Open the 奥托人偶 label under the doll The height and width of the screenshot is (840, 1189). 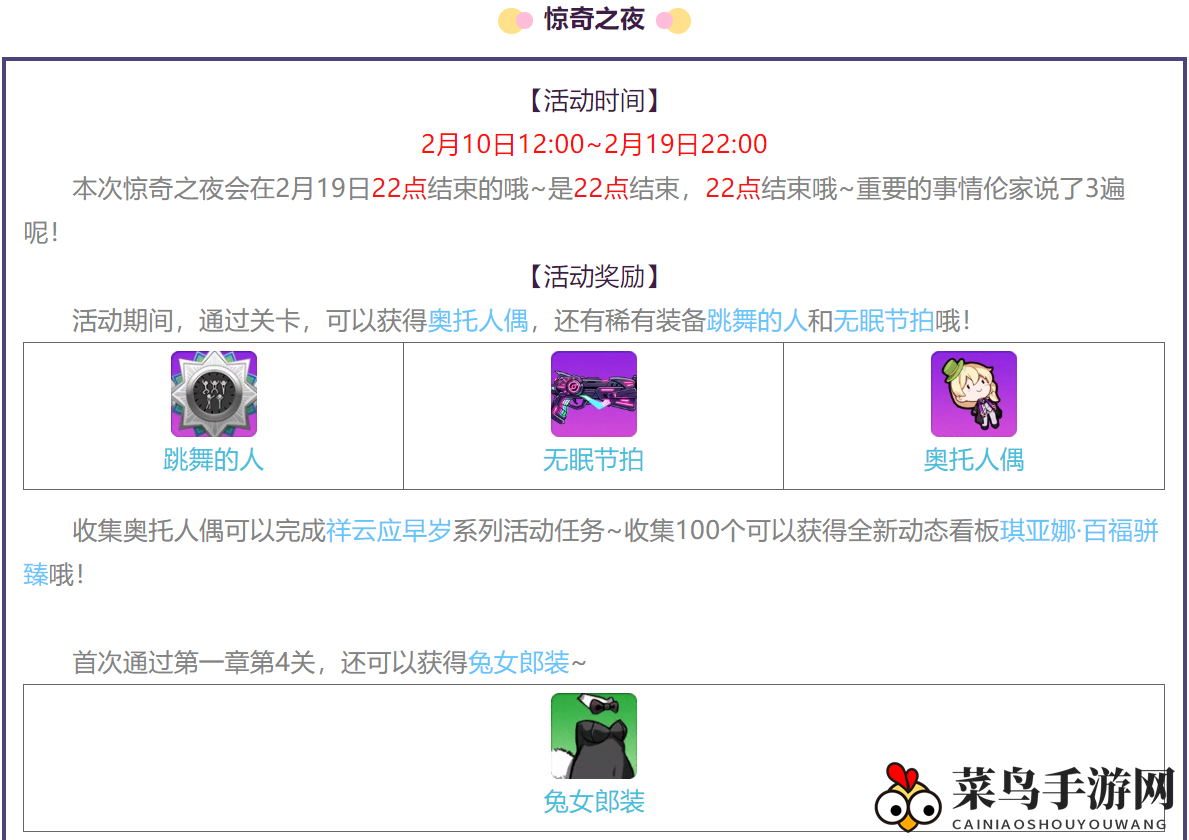pos(974,460)
